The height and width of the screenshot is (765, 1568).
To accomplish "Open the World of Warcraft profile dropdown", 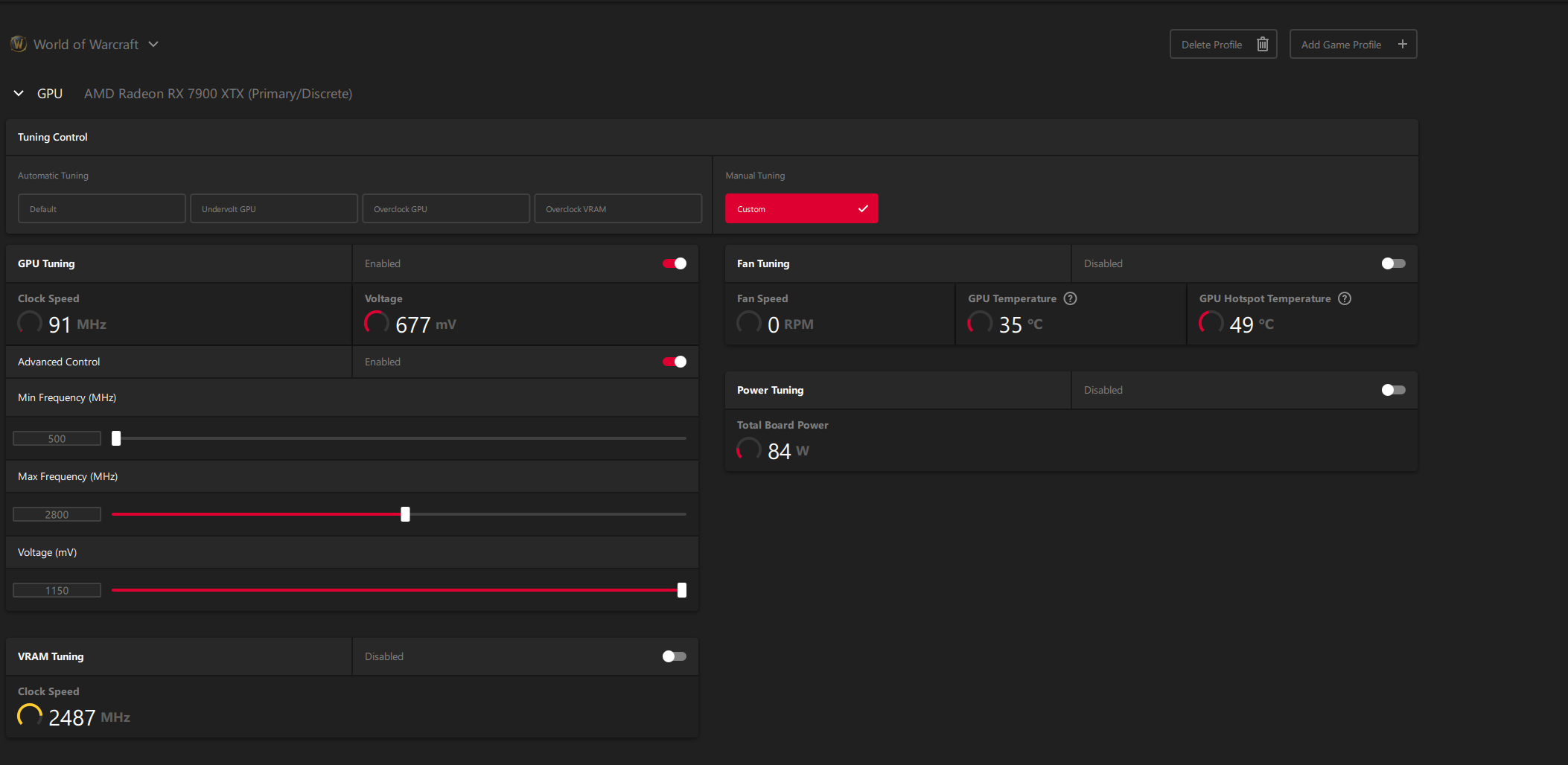I will point(153,44).
